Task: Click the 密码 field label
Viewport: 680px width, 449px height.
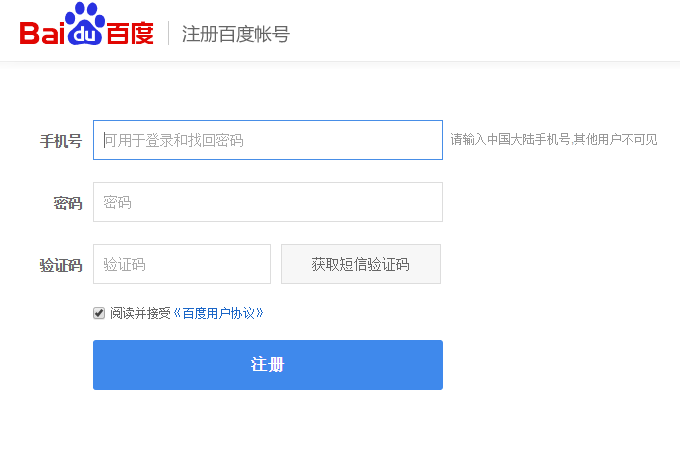Action: tap(68, 203)
